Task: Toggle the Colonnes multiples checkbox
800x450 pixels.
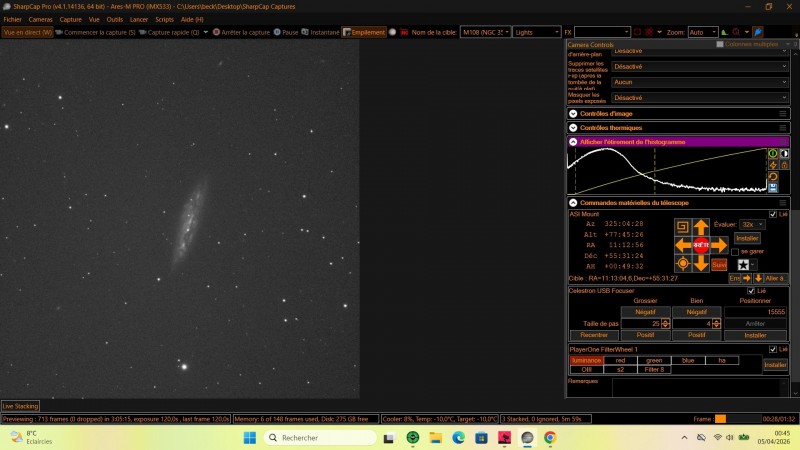Action: [x=720, y=44]
